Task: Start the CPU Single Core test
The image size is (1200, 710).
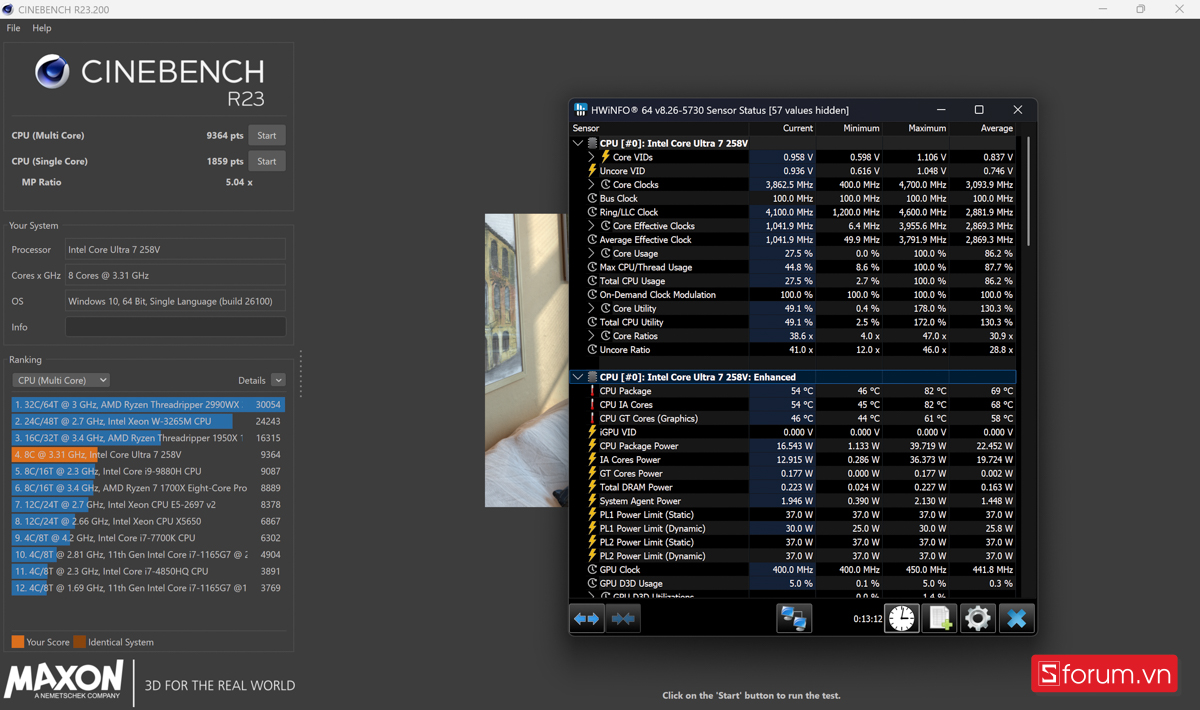Action: tap(267, 161)
